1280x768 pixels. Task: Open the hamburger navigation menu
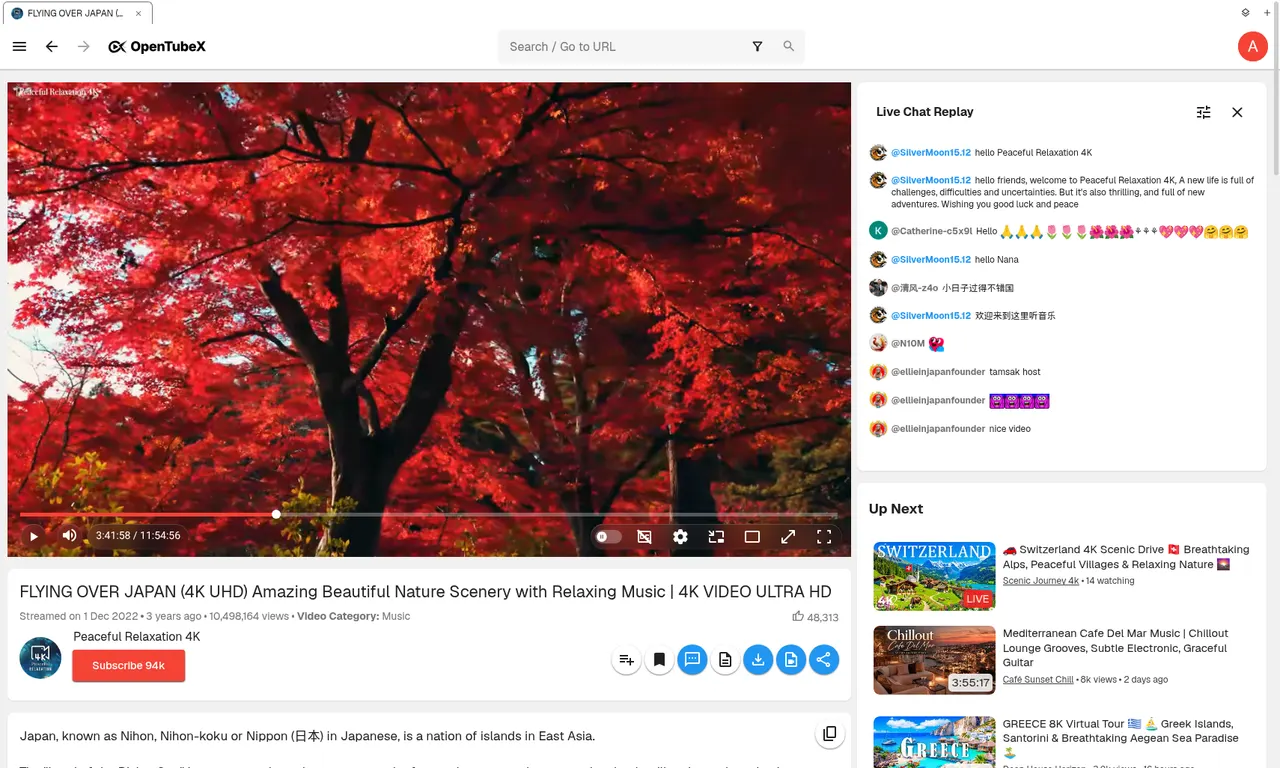[19, 47]
